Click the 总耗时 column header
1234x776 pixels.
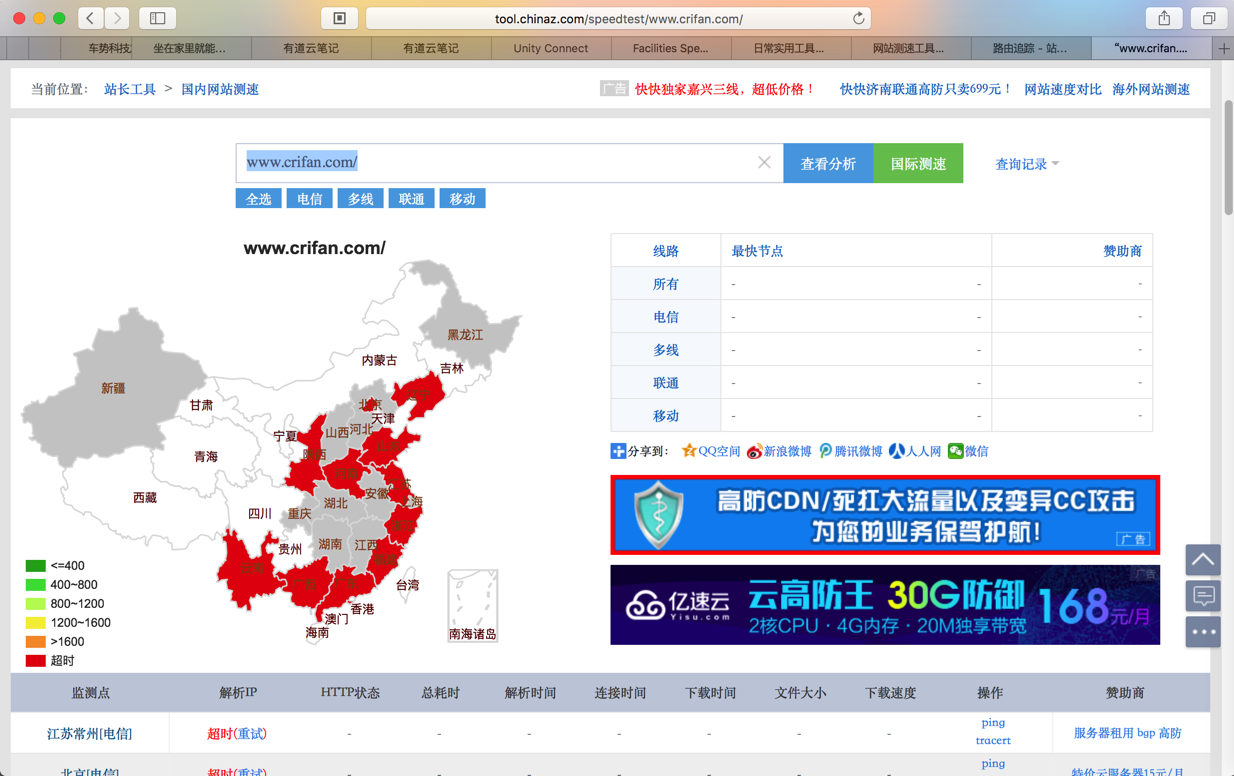point(440,692)
